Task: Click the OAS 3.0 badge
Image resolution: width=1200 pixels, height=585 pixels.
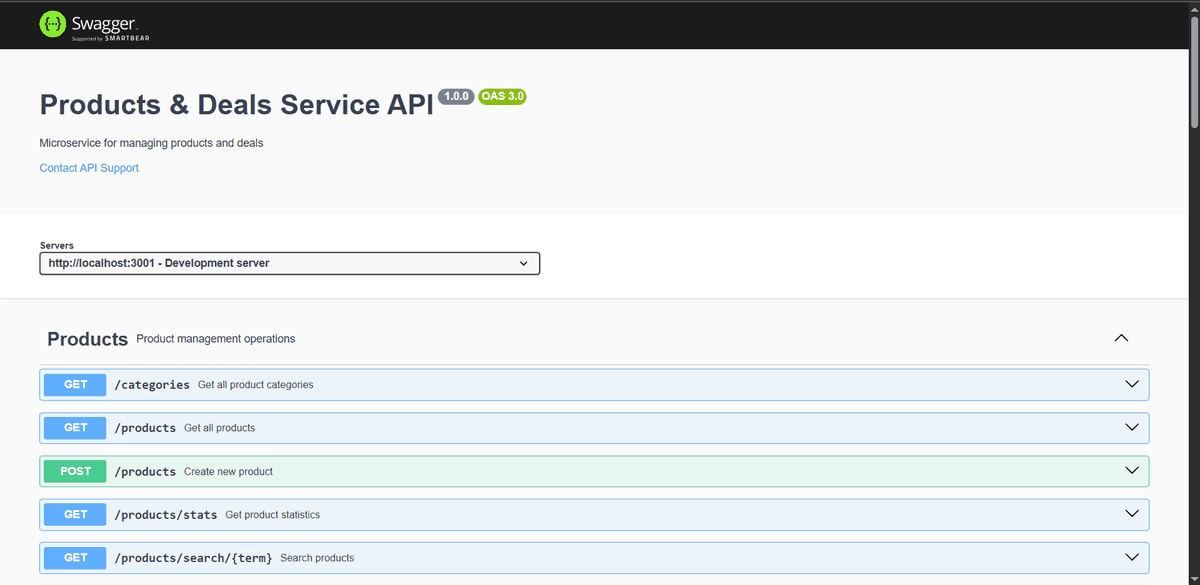Action: coord(502,96)
